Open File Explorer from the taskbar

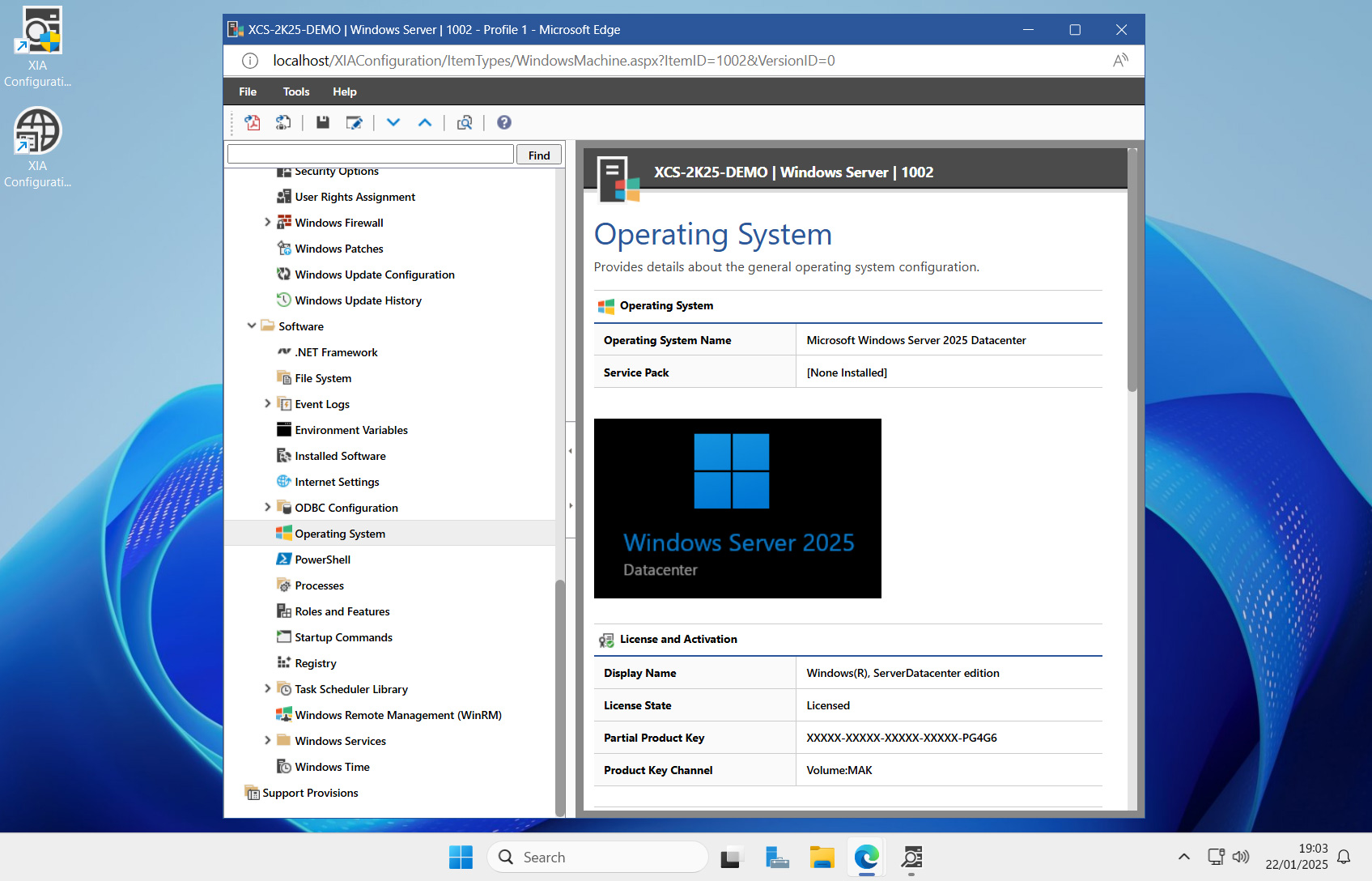(x=822, y=857)
